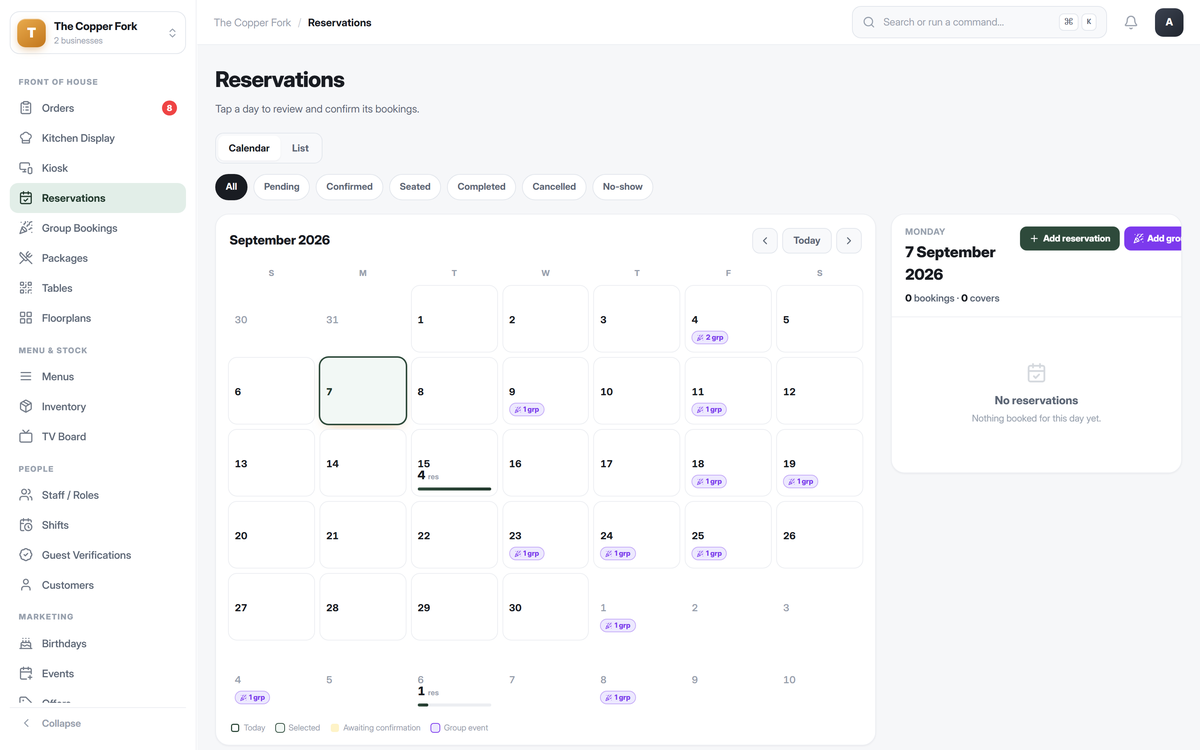Image resolution: width=1200 pixels, height=750 pixels.
Task: Click 1 grp badge on October 1
Action: tap(618, 625)
